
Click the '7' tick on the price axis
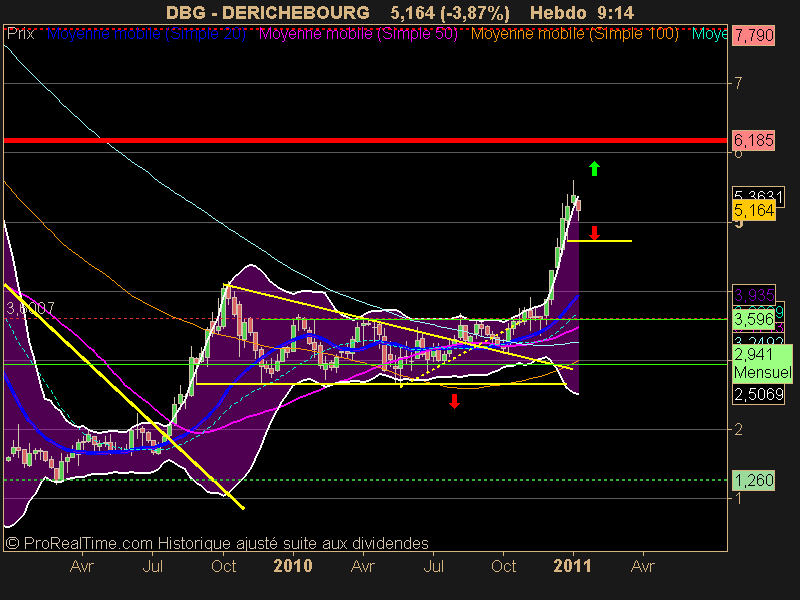[738, 83]
